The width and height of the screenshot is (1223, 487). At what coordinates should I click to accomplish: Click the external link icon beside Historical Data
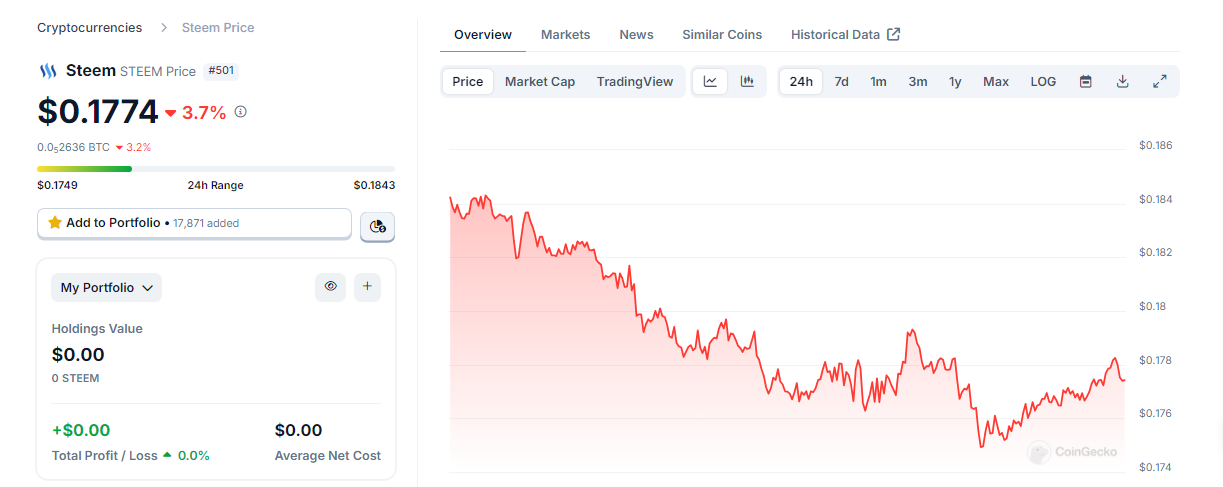click(x=894, y=34)
